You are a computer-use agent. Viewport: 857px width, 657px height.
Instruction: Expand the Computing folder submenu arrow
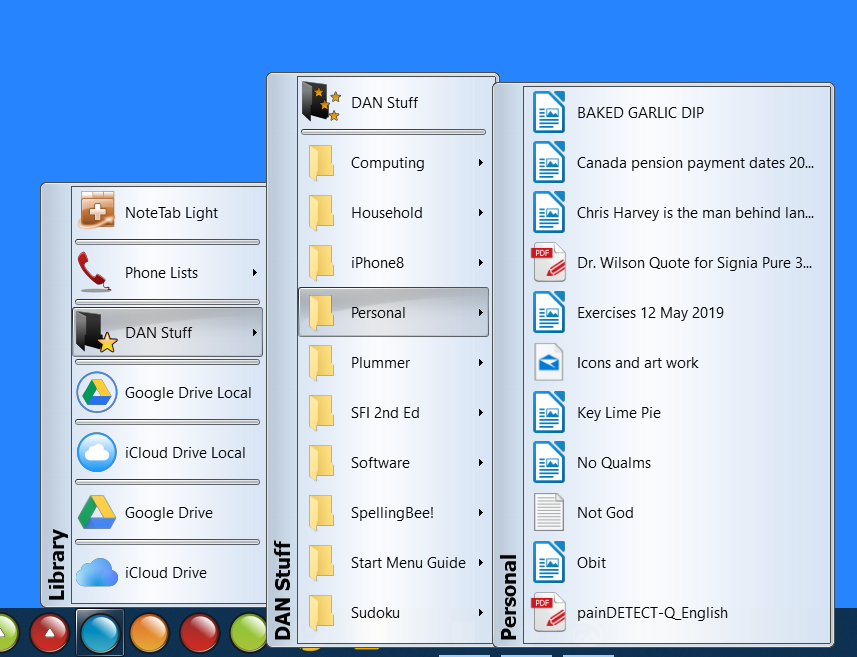[480, 163]
